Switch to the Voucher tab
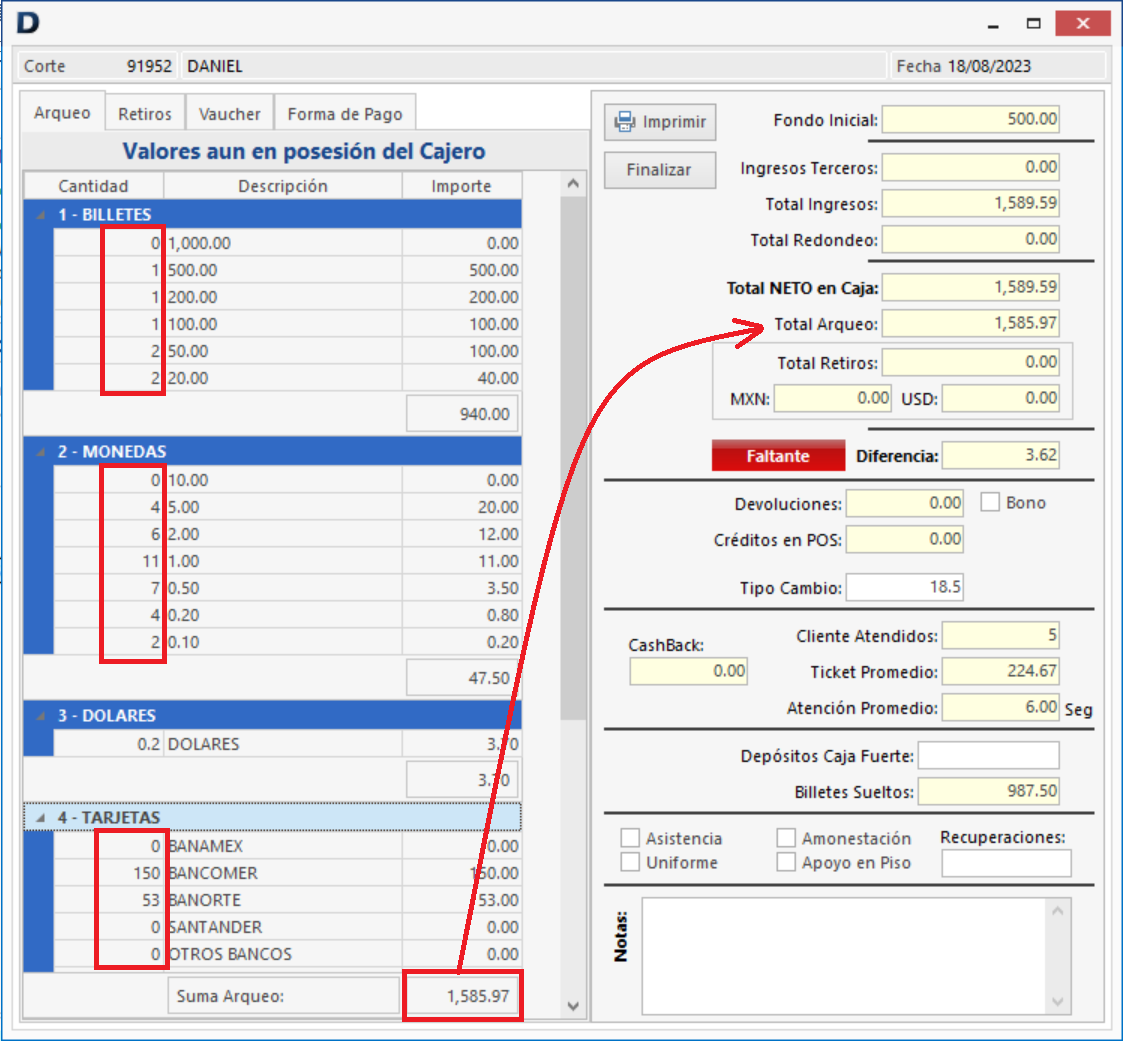Screen dimensions: 1123x1041 [229, 114]
